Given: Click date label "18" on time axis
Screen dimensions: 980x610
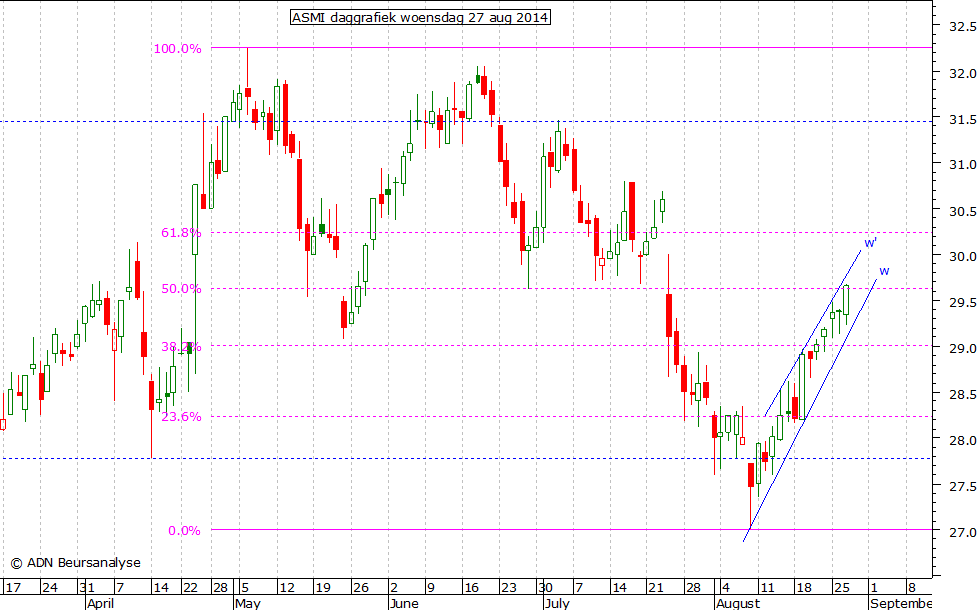Looking at the screenshot, I should tap(804, 588).
